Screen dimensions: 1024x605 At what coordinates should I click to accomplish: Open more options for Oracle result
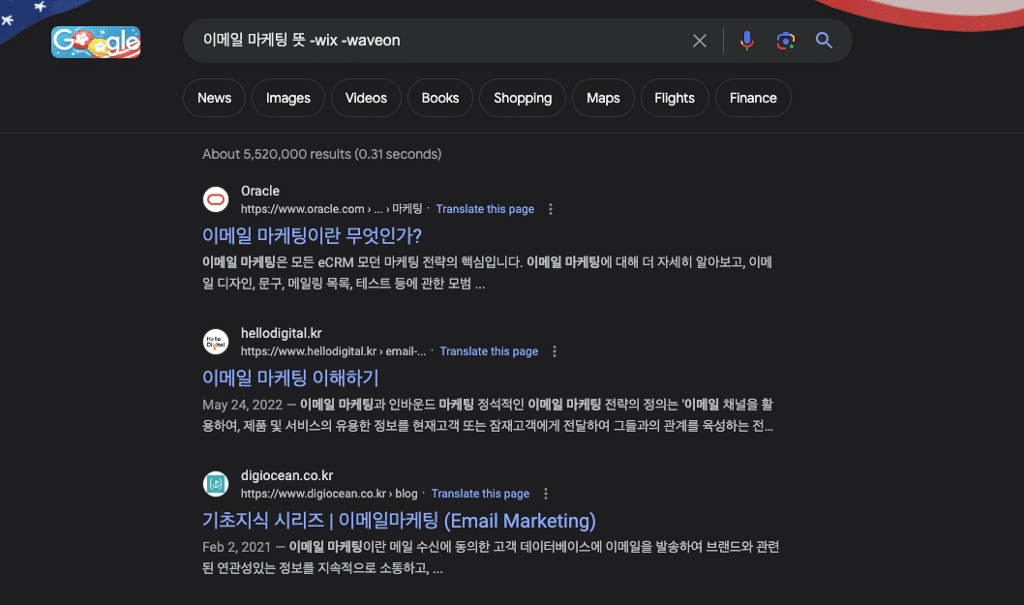coord(551,209)
